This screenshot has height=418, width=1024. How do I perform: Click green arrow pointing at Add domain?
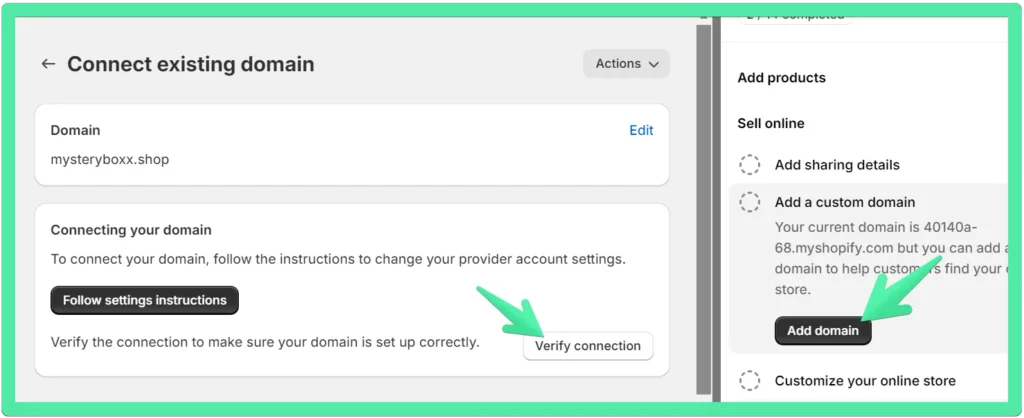[903, 289]
